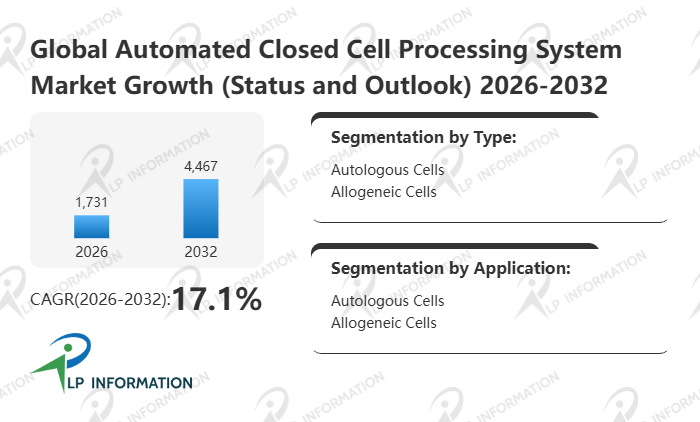Viewport: 700px width, 422px height.
Task: Select the 2032 blue chart bar
Action: pyautogui.click(x=201, y=208)
